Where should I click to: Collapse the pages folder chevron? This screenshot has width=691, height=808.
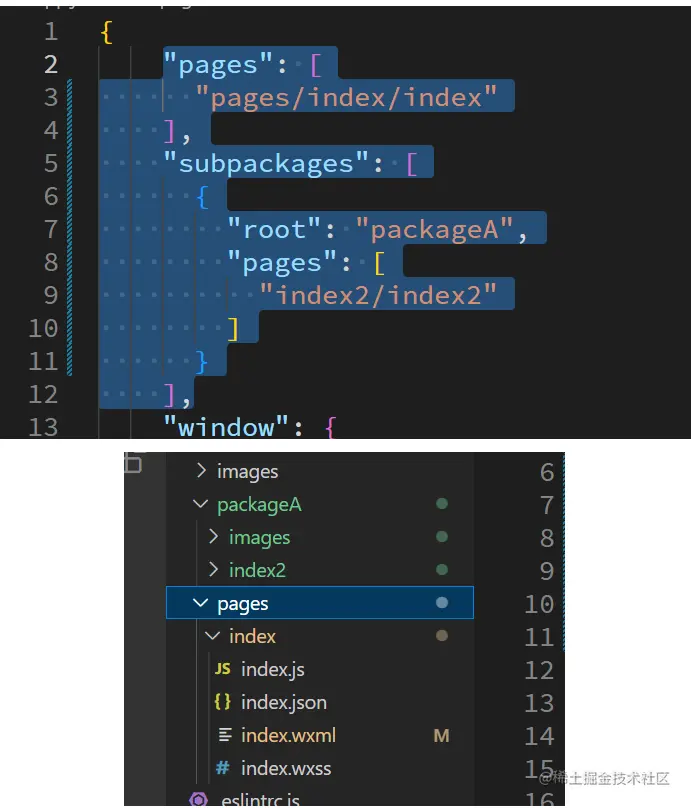pyautogui.click(x=200, y=602)
